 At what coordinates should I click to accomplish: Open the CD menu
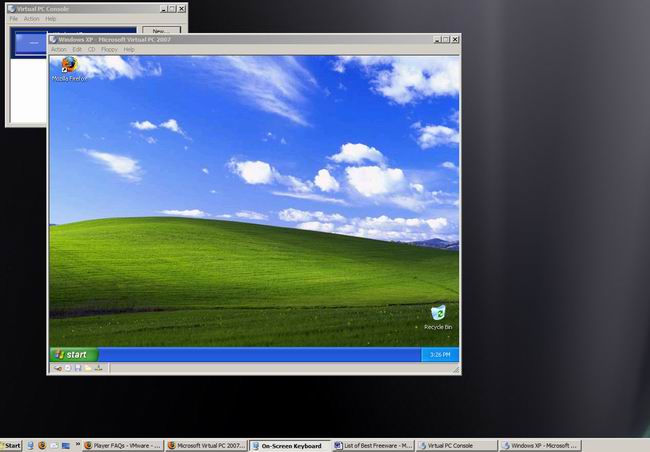point(92,49)
